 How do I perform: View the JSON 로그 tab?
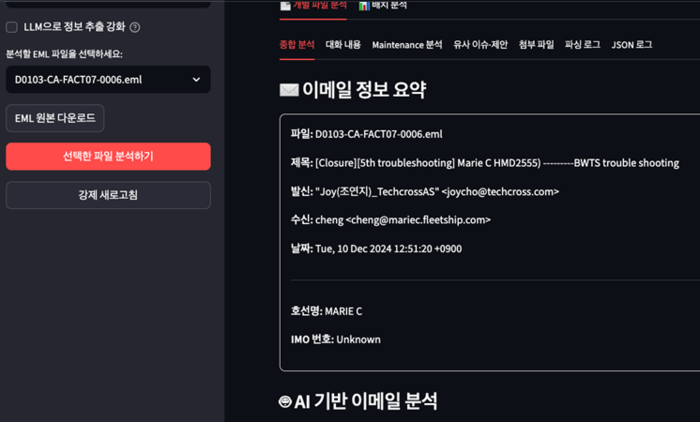click(x=631, y=45)
